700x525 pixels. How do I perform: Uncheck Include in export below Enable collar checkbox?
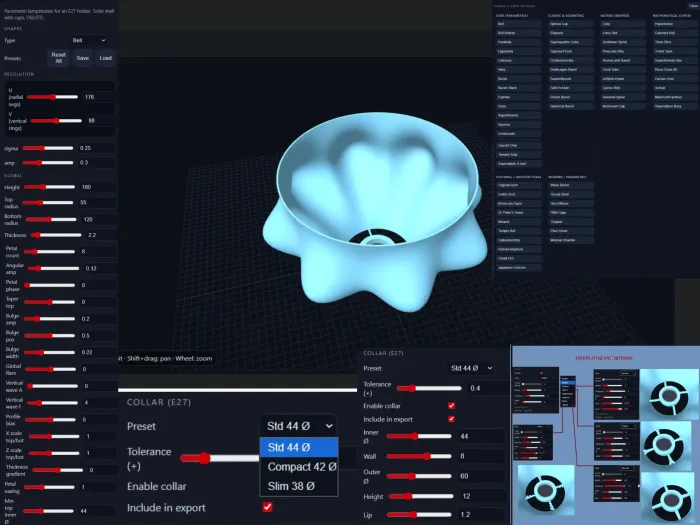[x=451, y=419]
